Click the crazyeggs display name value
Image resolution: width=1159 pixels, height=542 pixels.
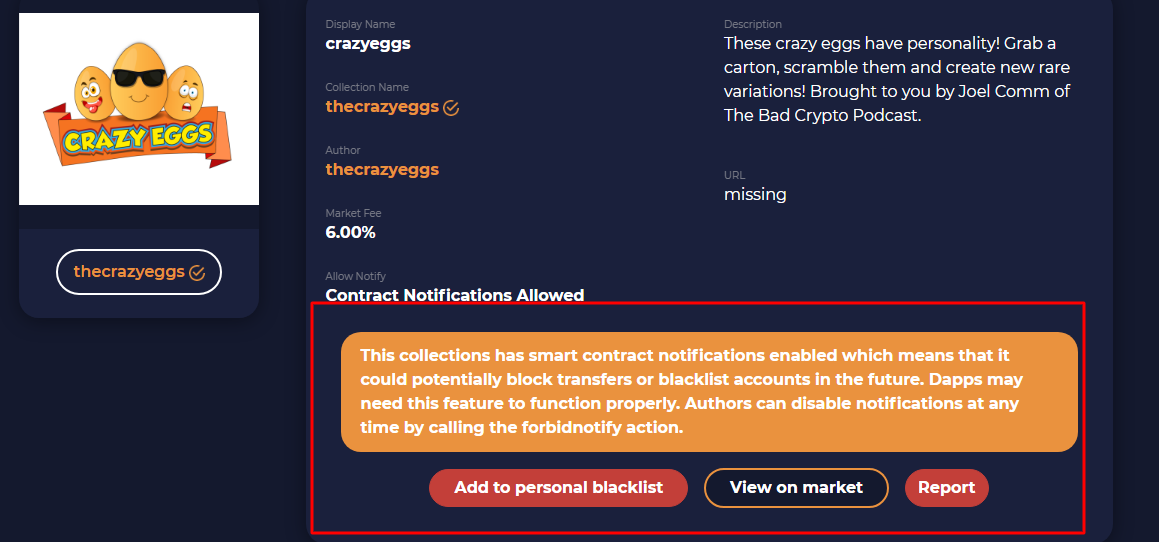click(x=368, y=44)
